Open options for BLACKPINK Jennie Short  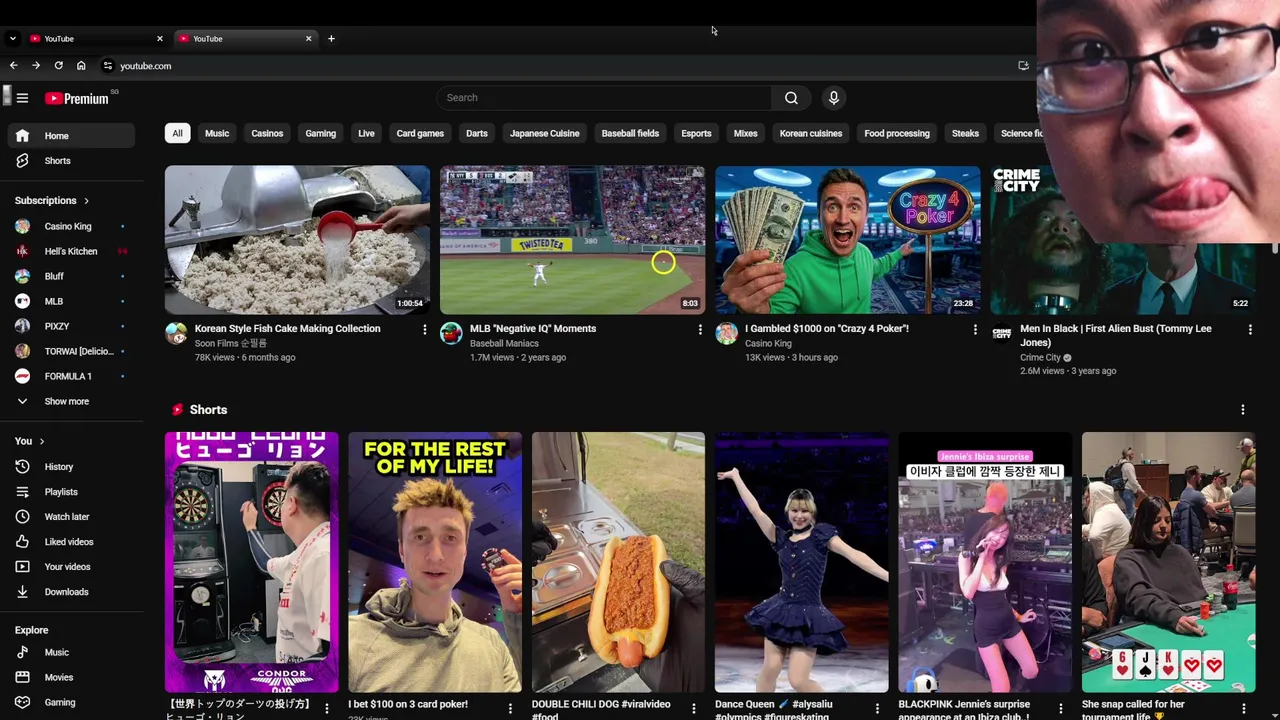coord(1061,709)
